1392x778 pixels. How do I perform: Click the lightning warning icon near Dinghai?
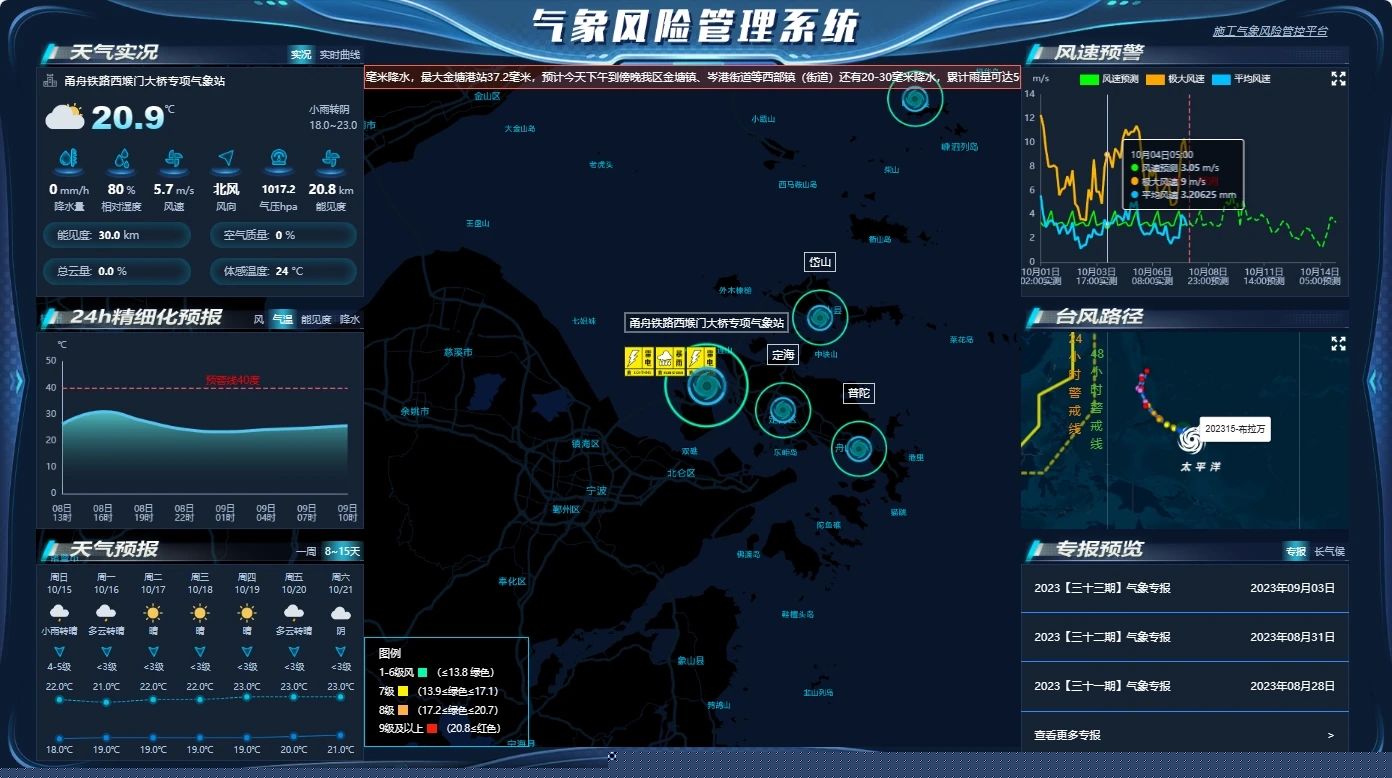(700, 357)
